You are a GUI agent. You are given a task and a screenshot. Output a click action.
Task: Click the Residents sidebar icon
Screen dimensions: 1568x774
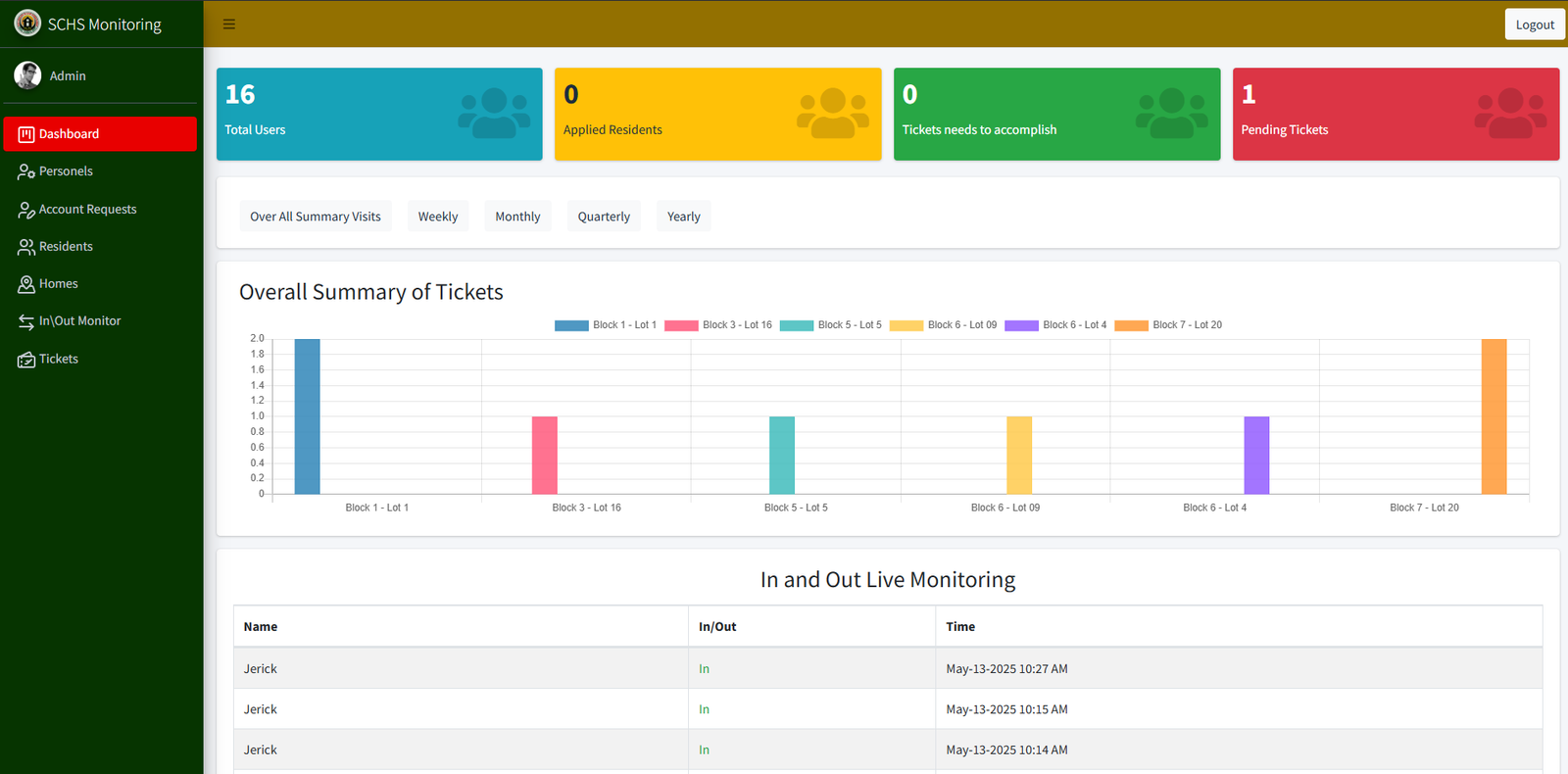26,247
